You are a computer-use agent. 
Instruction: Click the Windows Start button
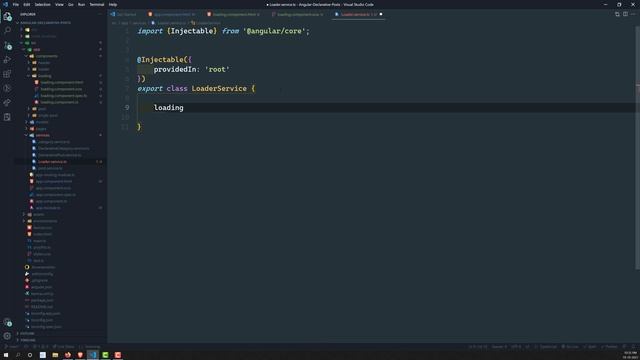pos(6,355)
